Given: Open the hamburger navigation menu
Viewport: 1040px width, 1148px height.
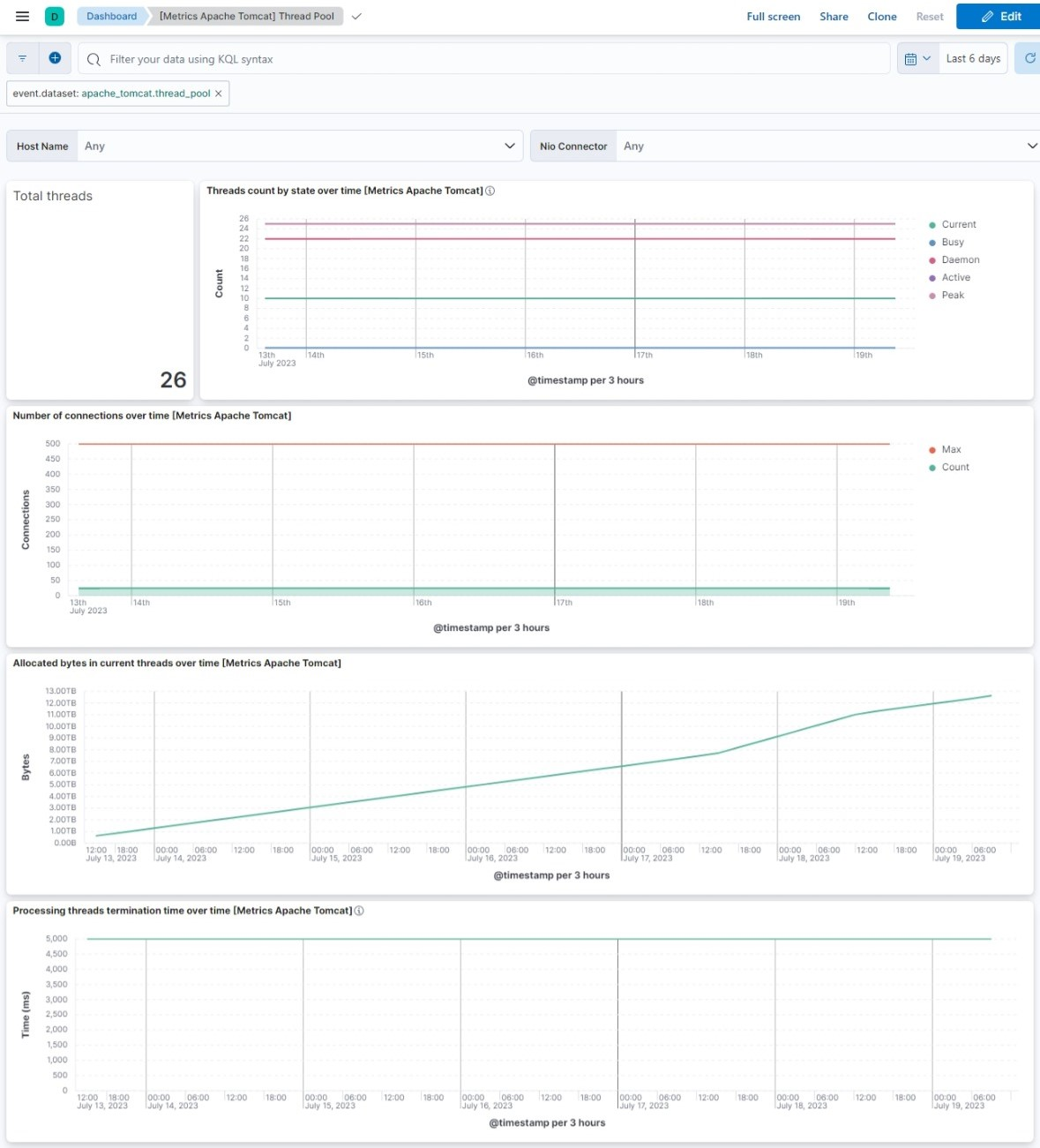Looking at the screenshot, I should [x=23, y=16].
